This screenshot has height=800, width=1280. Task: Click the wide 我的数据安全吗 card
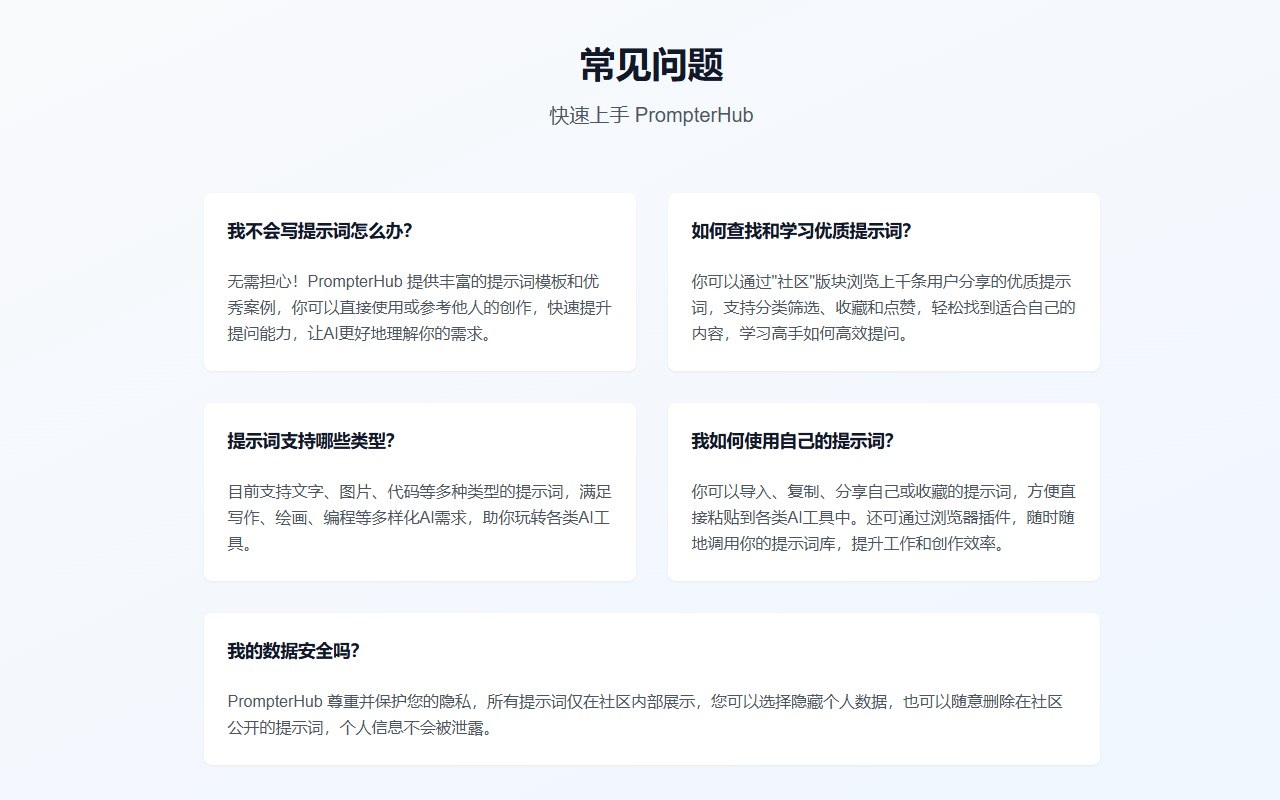click(x=652, y=688)
